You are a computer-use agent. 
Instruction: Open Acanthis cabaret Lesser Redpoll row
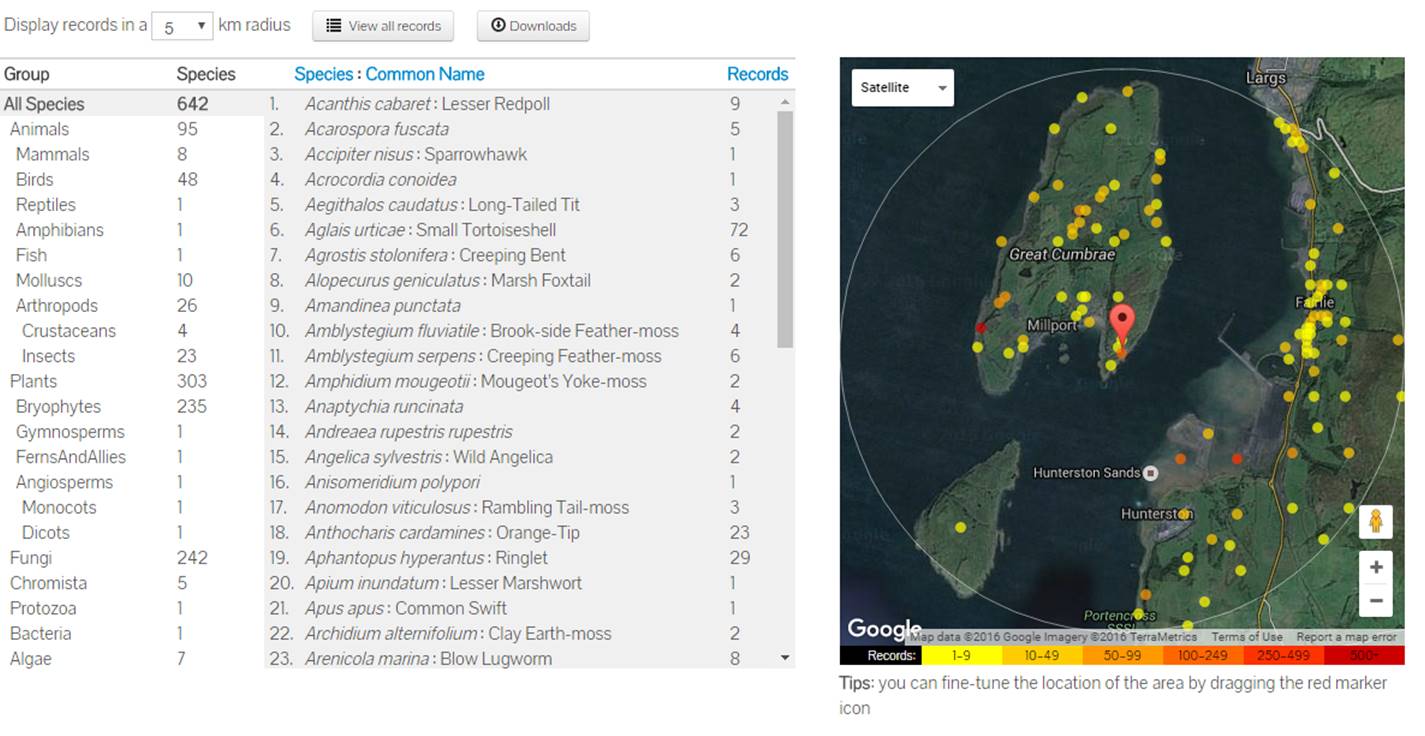521,104
